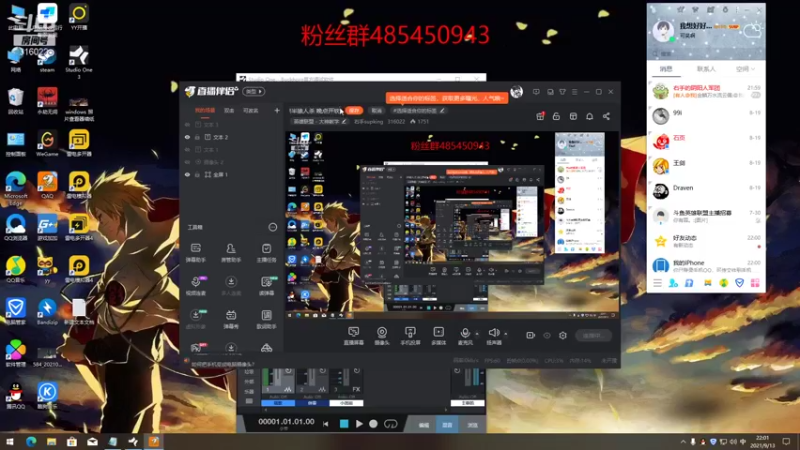Click the 取消 cancel button
This screenshot has height=450, width=800.
pos(377,110)
